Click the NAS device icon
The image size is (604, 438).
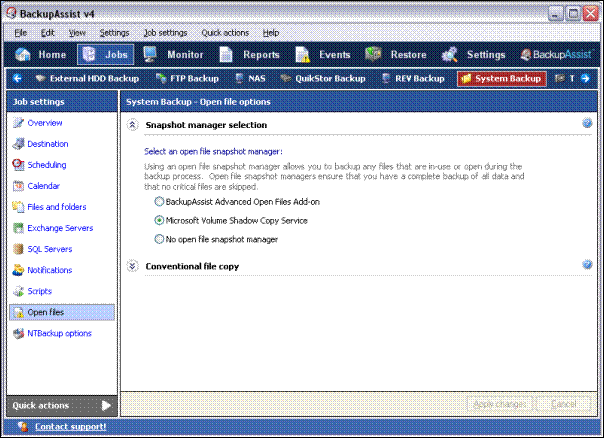click(x=239, y=79)
